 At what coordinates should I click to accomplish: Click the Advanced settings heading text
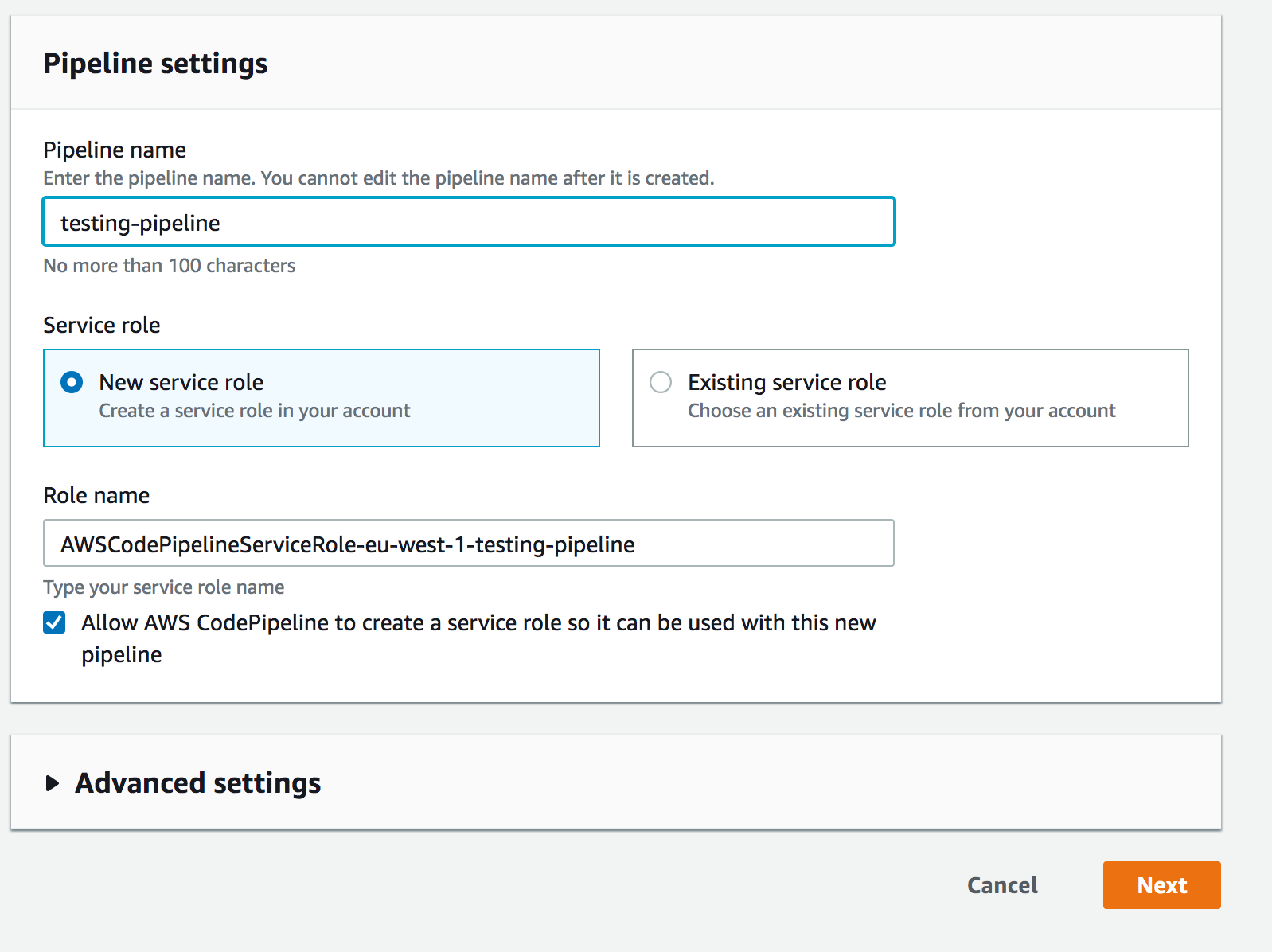(197, 783)
